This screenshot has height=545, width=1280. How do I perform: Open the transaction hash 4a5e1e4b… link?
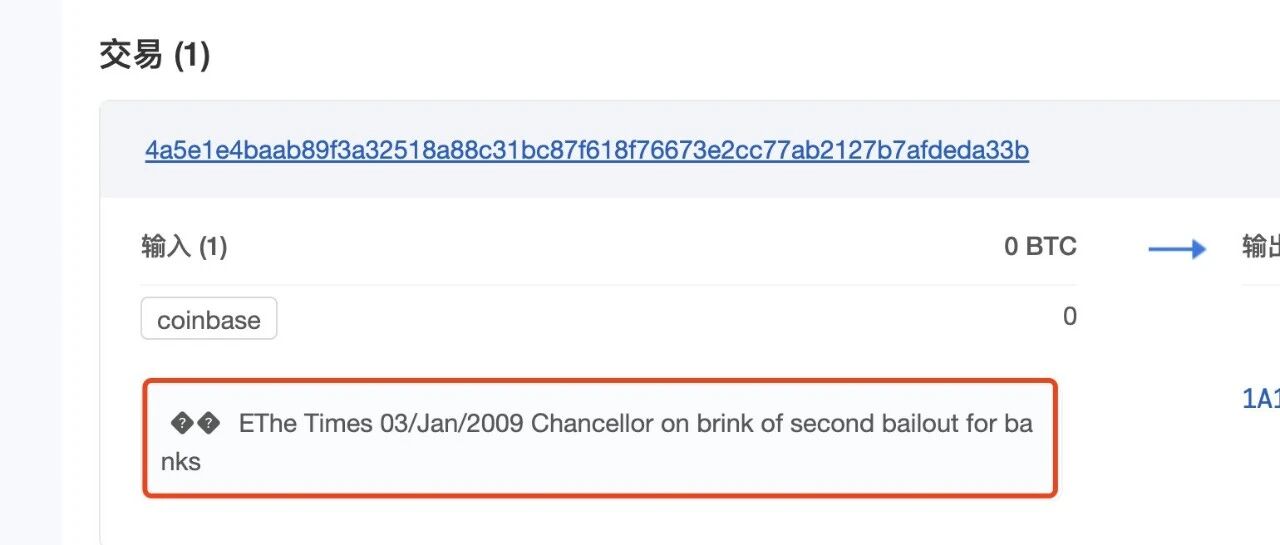587,151
